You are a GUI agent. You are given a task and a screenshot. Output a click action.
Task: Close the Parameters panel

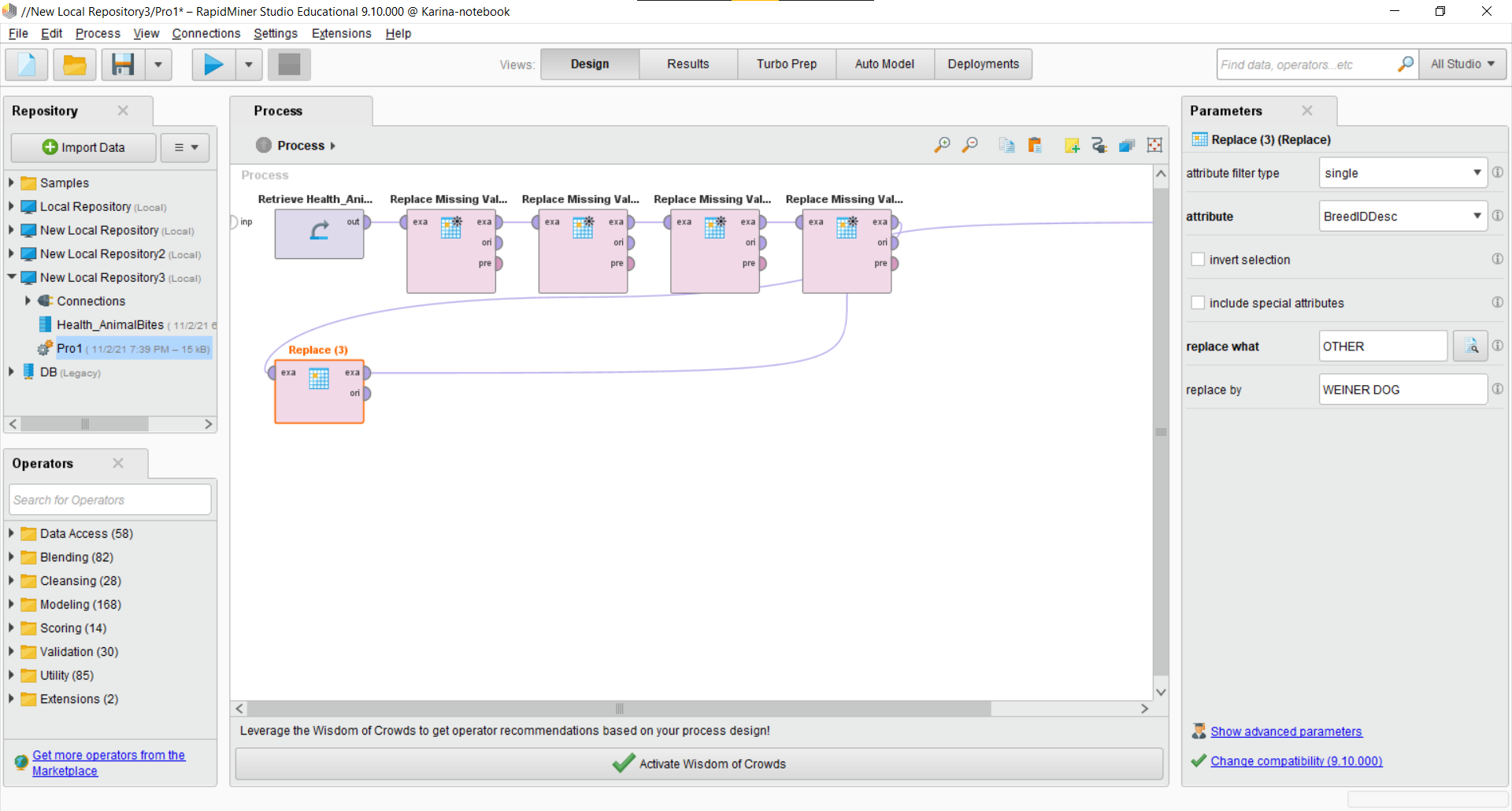(x=1307, y=111)
